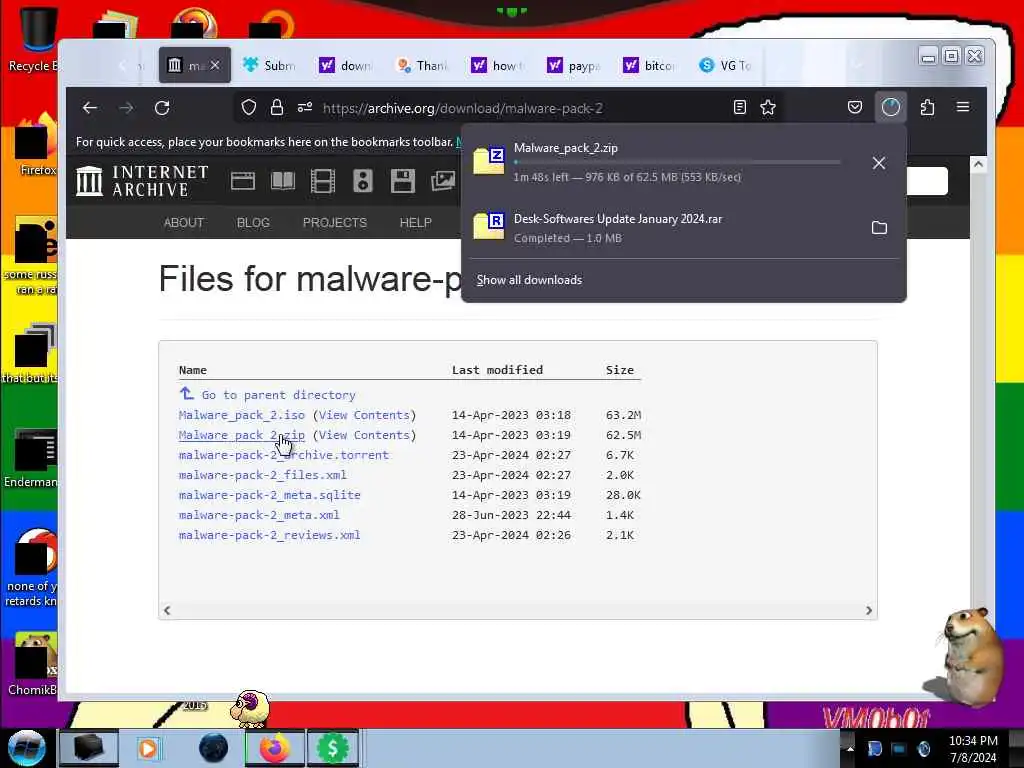1024x768 pixels.
Task: Open malware-pack-2_files.xml link
Action: (263, 475)
